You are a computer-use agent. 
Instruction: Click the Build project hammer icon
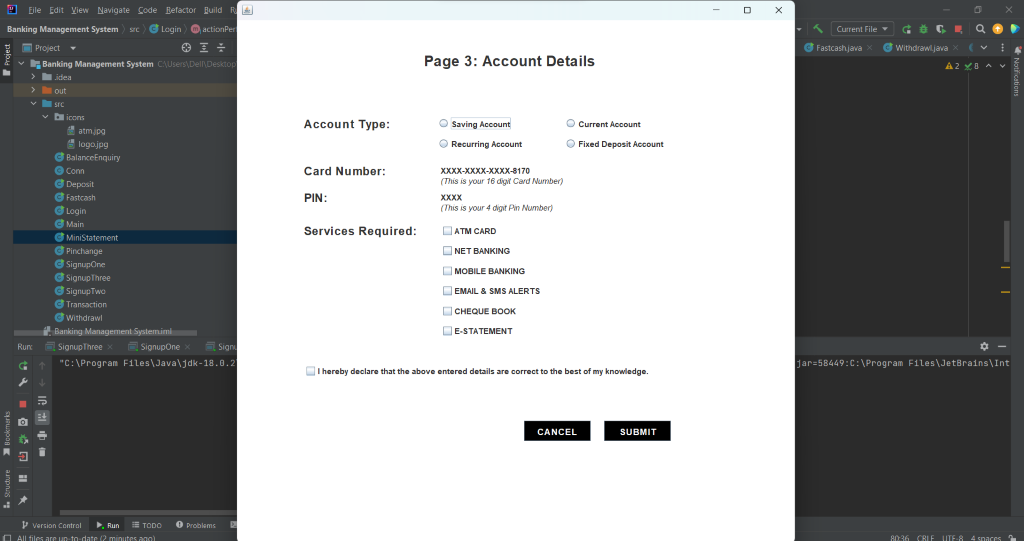click(x=818, y=29)
